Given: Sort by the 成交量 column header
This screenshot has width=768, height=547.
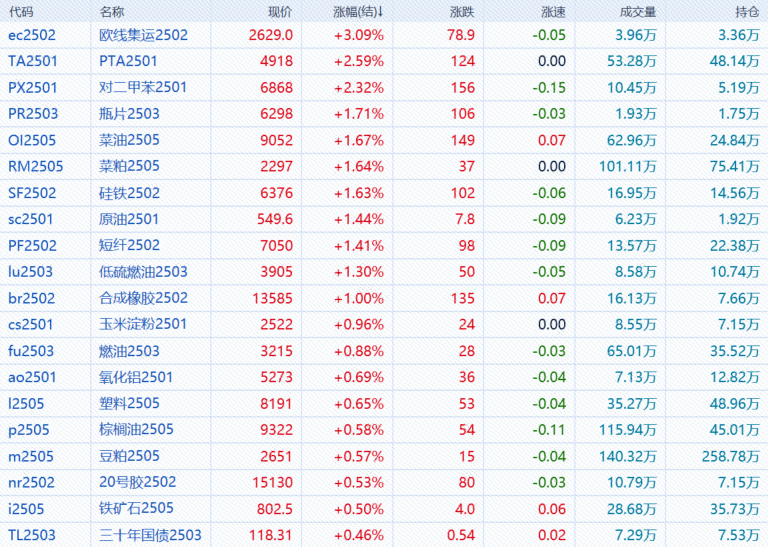Looking at the screenshot, I should 638,11.
